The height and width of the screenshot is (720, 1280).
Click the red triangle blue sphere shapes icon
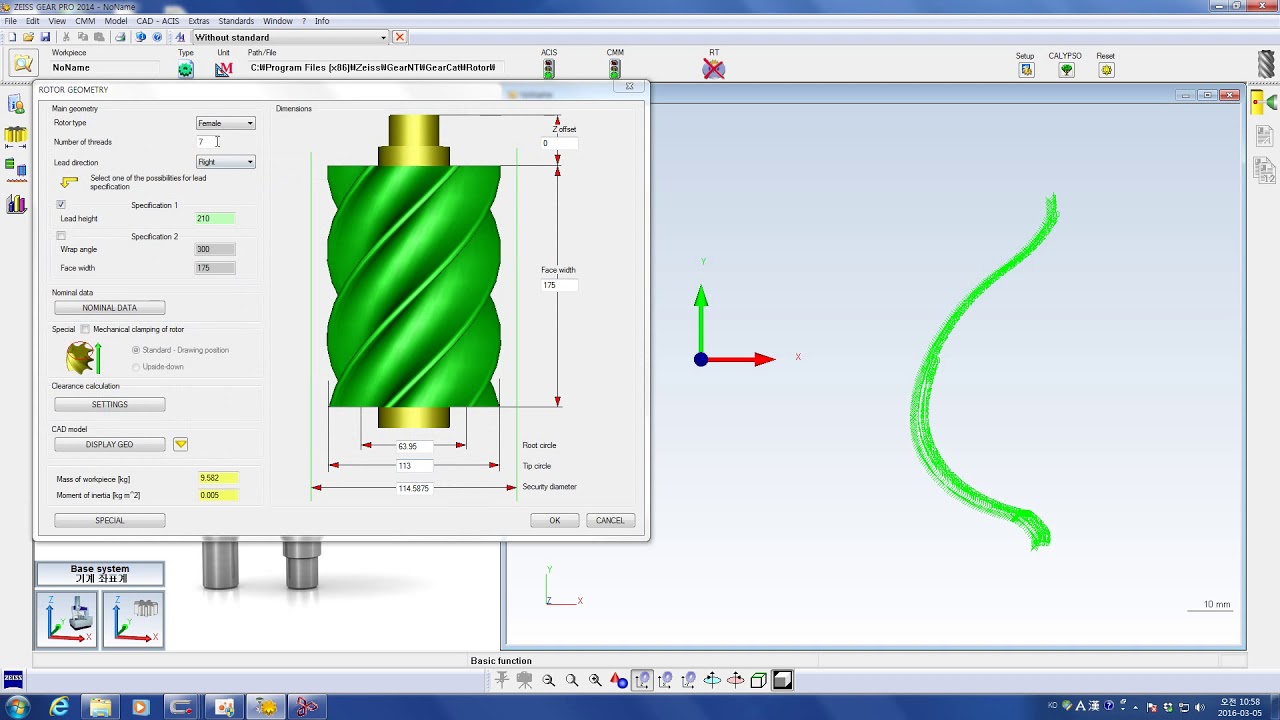click(x=619, y=680)
